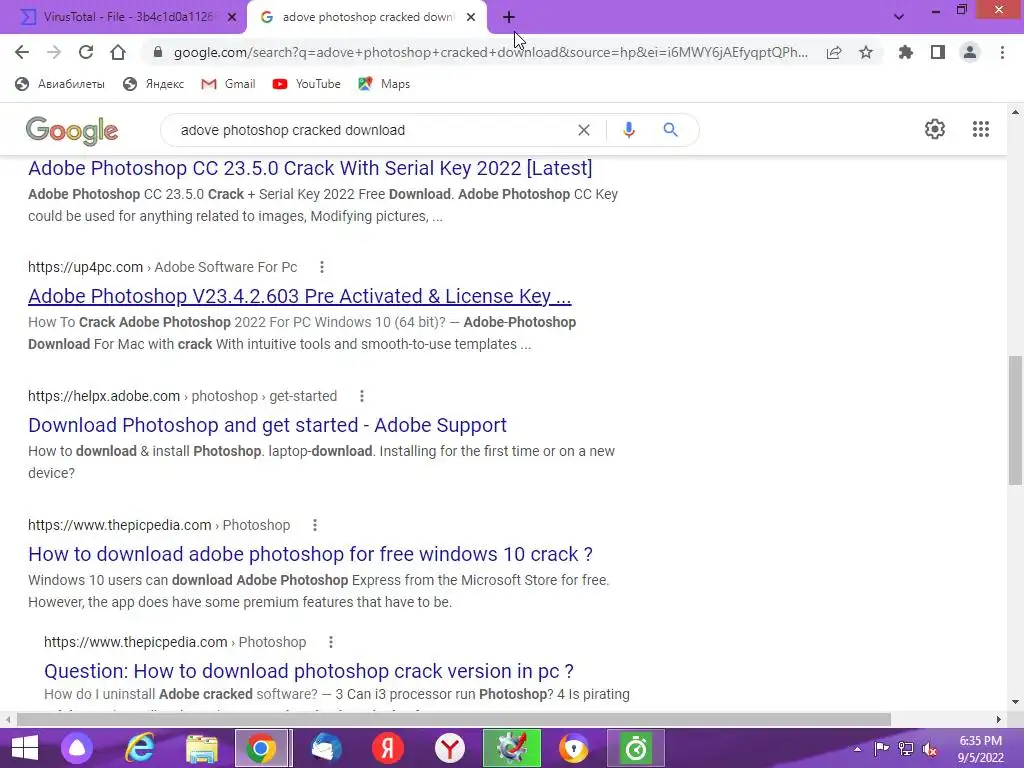The height and width of the screenshot is (768, 1024).
Task: Open the browser home page
Action: pyautogui.click(x=118, y=52)
